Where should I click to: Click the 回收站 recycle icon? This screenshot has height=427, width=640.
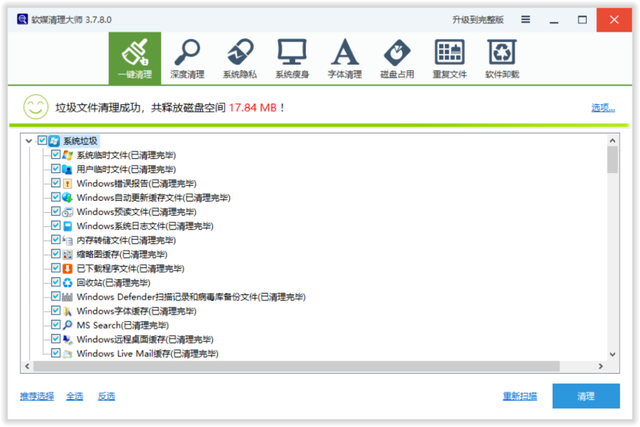tap(67, 282)
